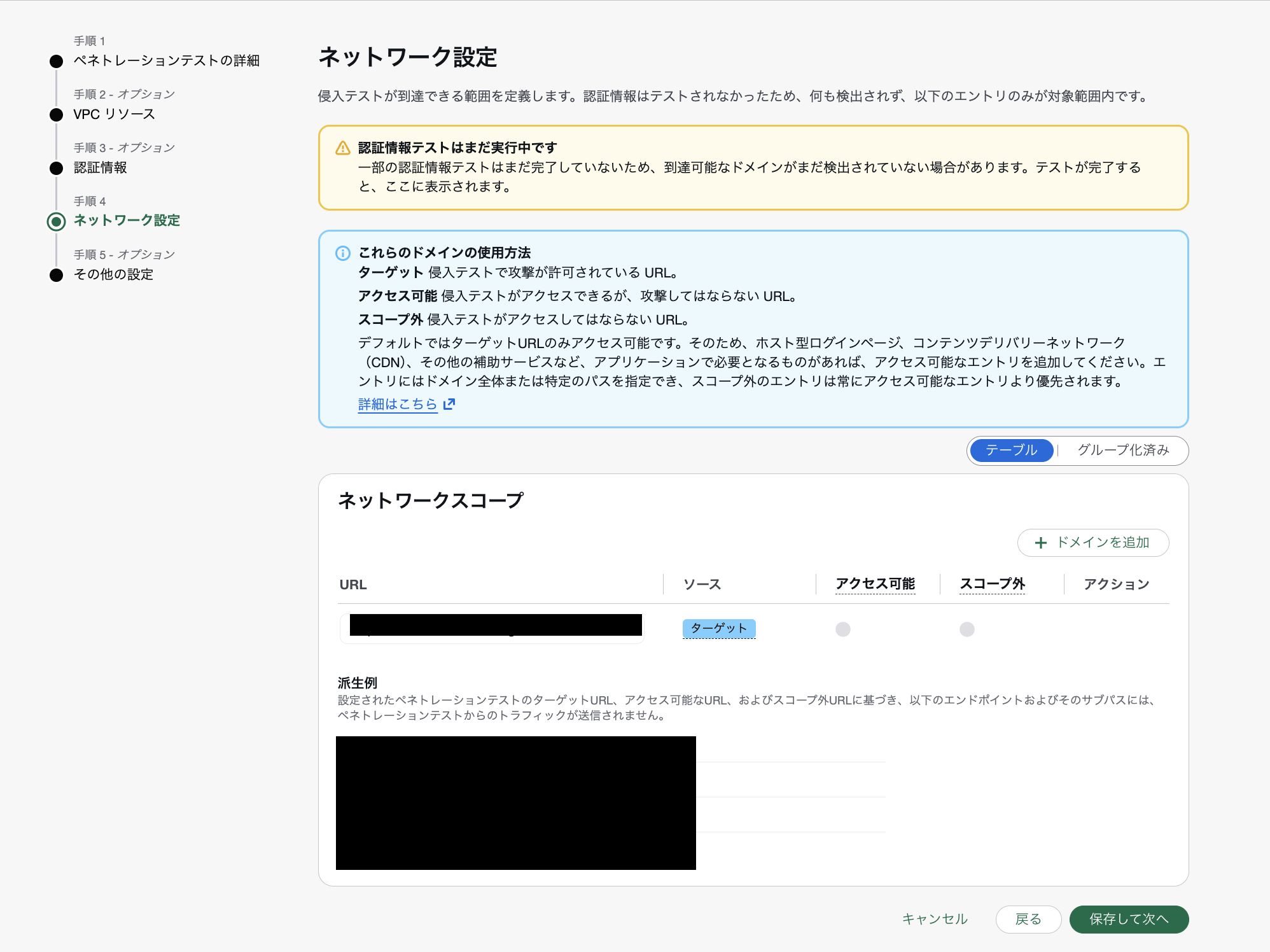Click キャンセル button
Viewport: 1270px width, 952px height.
(935, 919)
